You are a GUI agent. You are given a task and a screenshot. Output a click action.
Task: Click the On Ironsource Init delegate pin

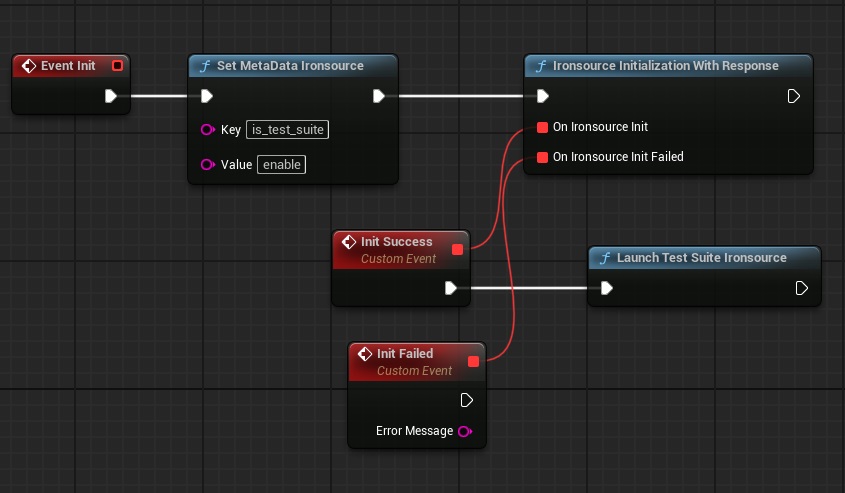click(543, 127)
